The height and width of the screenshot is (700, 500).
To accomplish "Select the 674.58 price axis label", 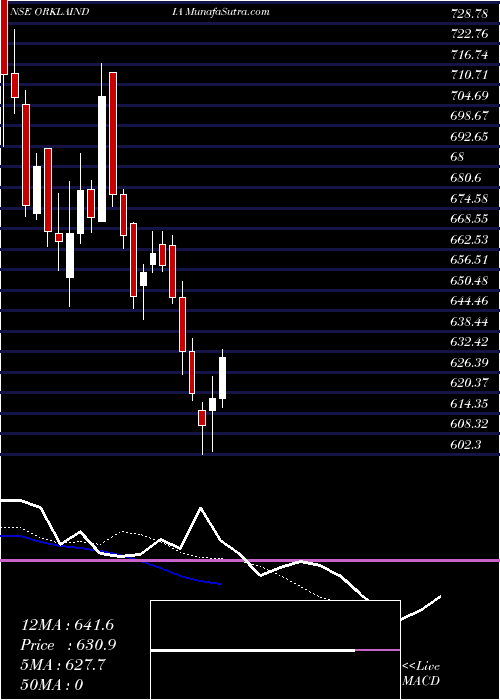I will coord(469,198).
